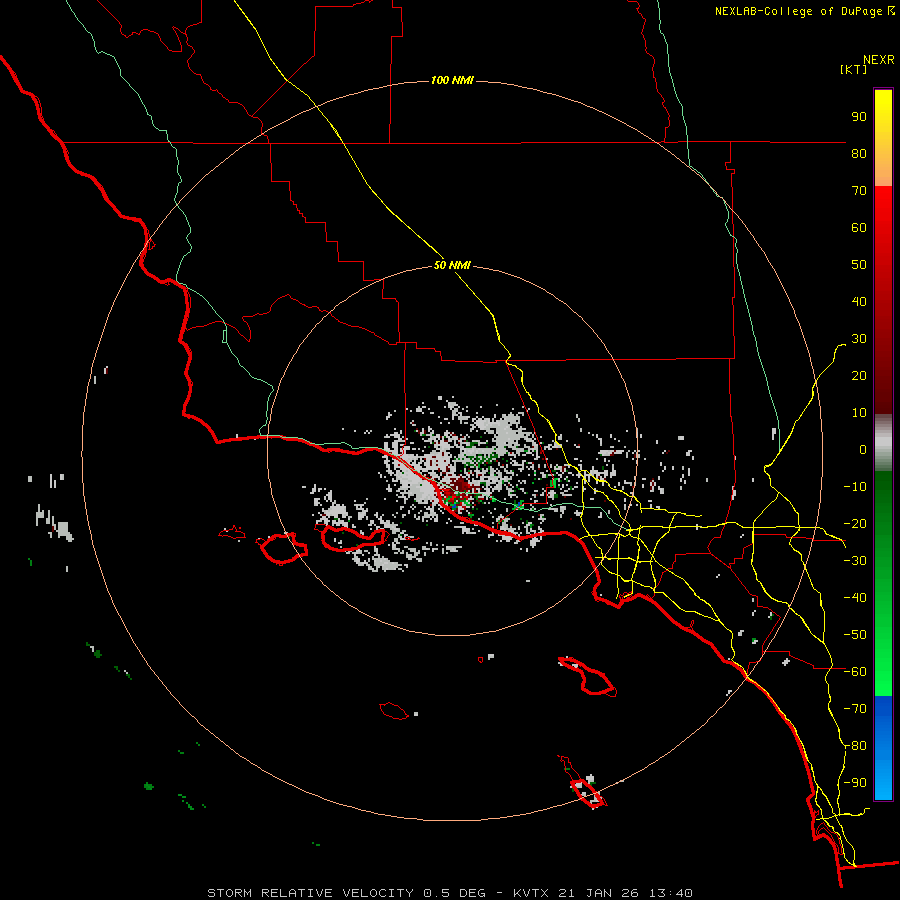Click the -80 value on velocity scale

855,746
